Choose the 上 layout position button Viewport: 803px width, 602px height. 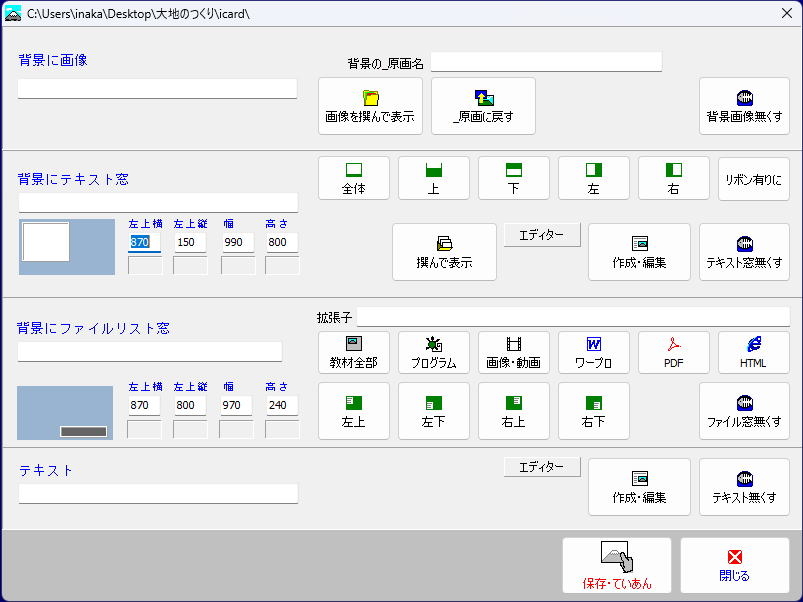tap(433, 179)
